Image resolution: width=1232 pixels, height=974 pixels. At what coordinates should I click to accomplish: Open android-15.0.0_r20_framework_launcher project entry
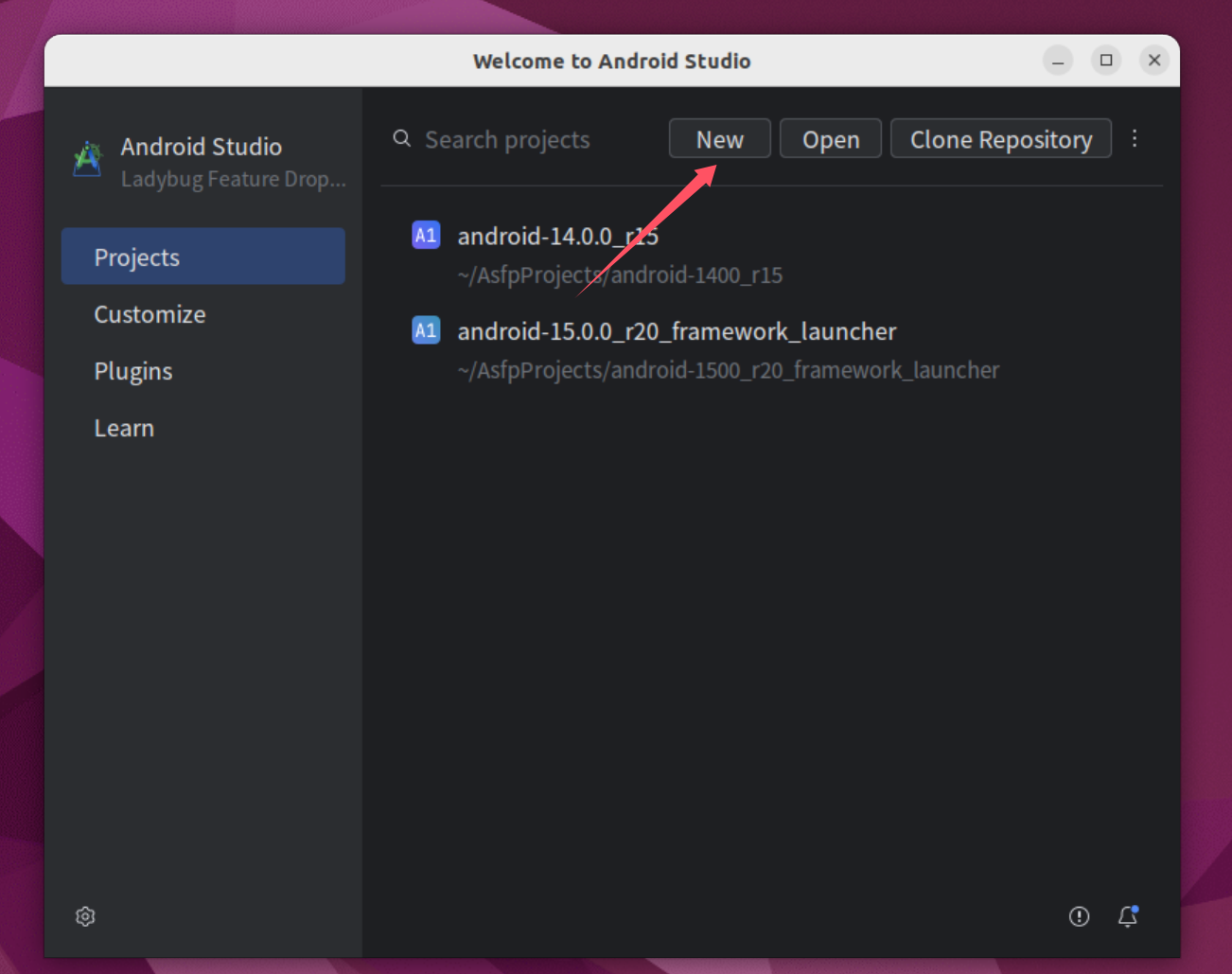pos(677,331)
